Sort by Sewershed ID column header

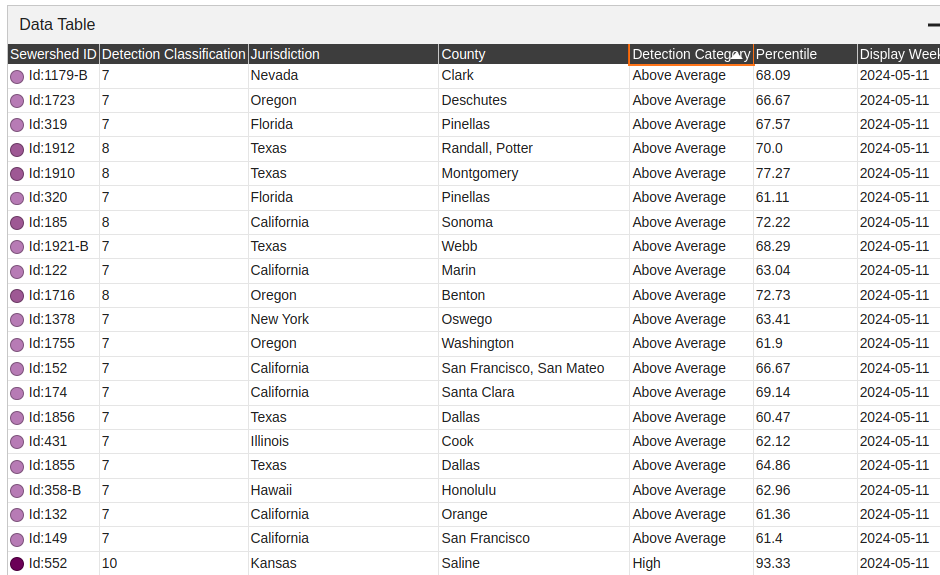(x=53, y=54)
